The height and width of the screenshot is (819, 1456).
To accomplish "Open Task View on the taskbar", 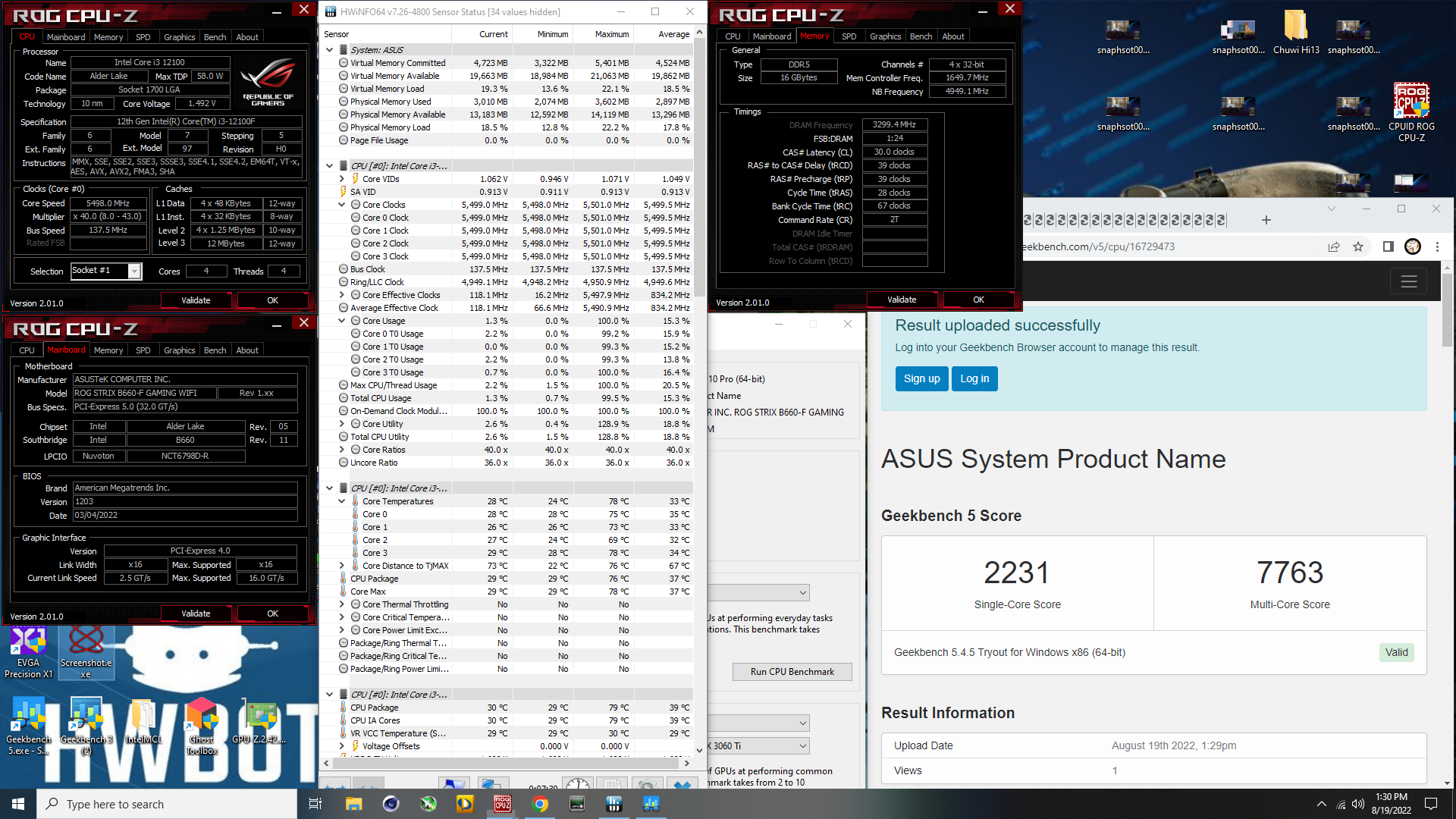I will coord(315,804).
